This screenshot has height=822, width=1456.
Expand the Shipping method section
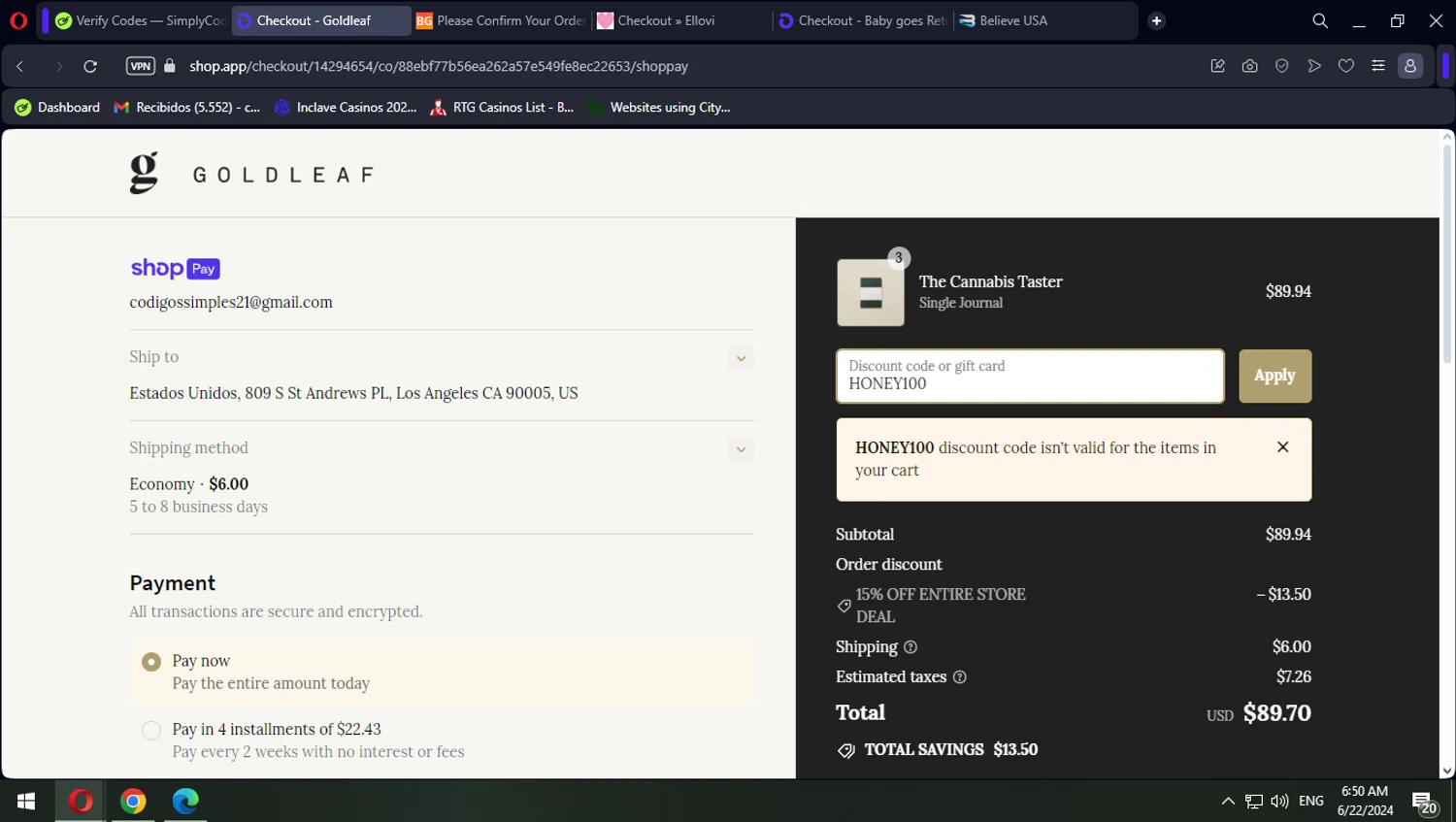[741, 449]
